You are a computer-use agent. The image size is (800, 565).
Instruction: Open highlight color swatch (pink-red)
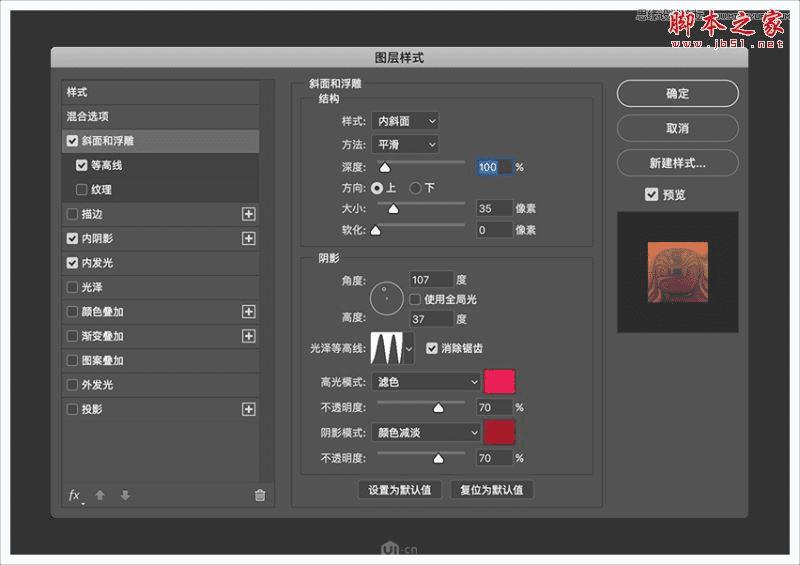[x=499, y=382]
